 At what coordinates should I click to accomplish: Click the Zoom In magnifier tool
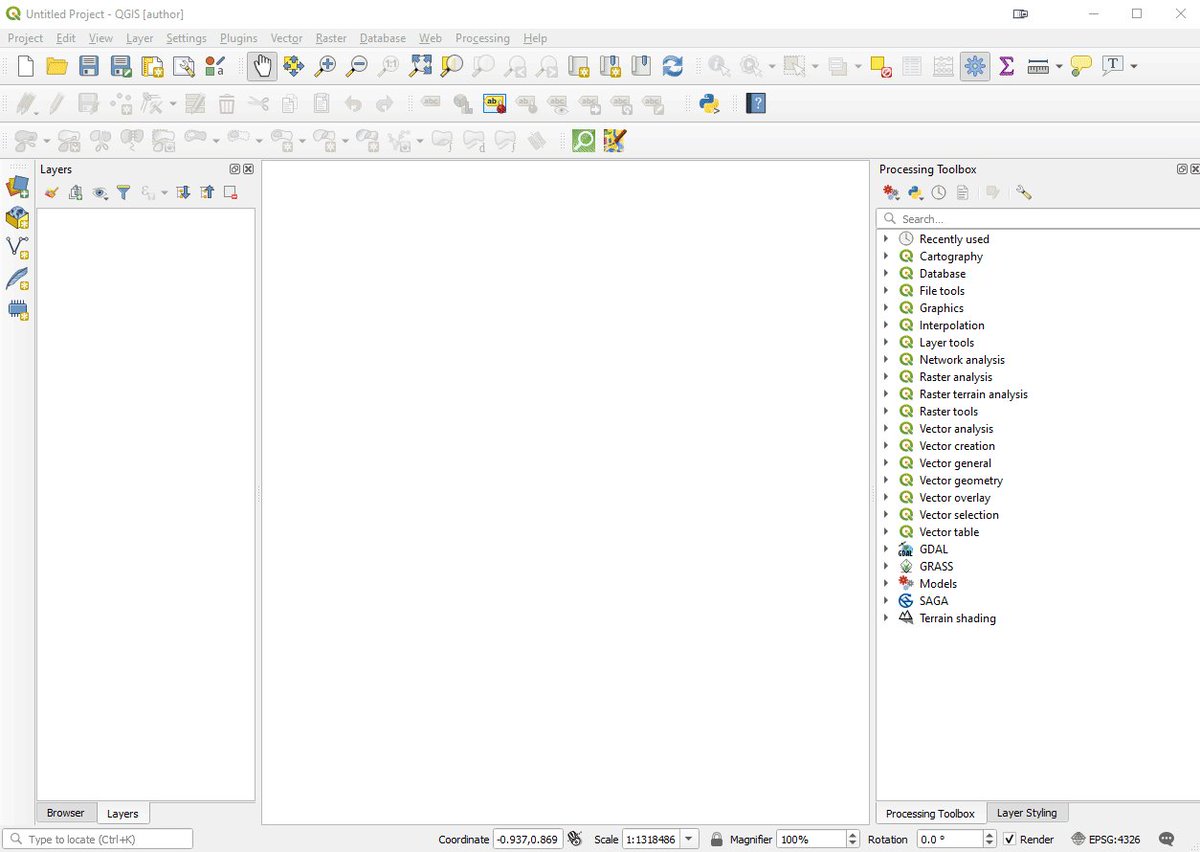click(x=325, y=66)
